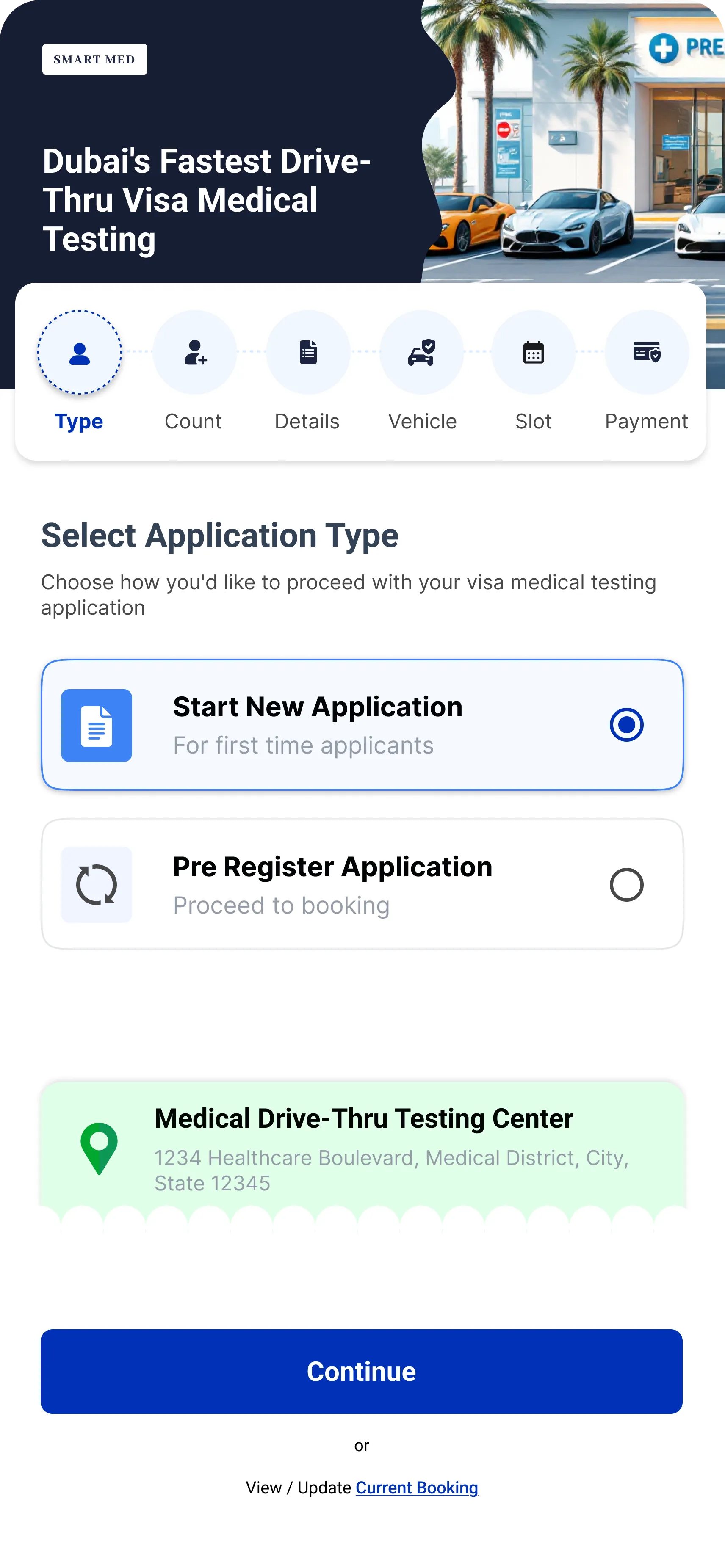The height and width of the screenshot is (1568, 725).
Task: Click the green location pin icon
Action: tap(99, 1148)
